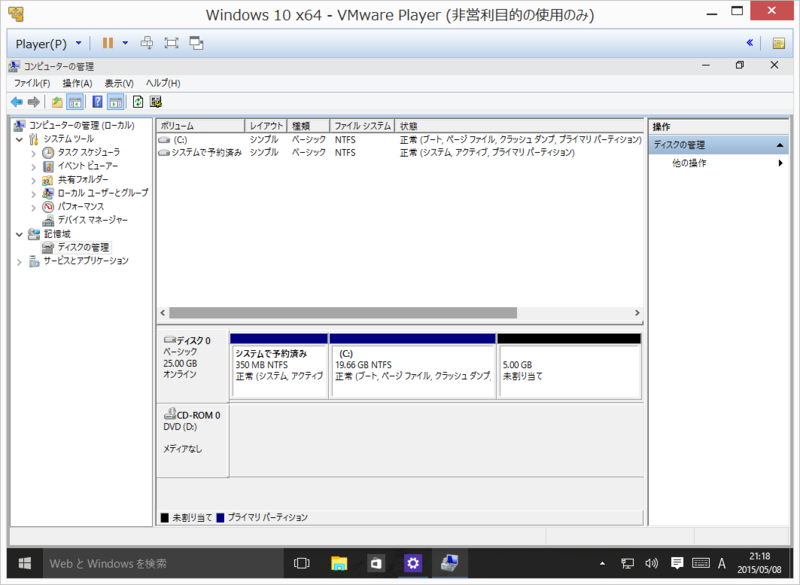Screen dimensions: 800x585
Task: Click the network icon in system tray
Action: (x=627, y=564)
